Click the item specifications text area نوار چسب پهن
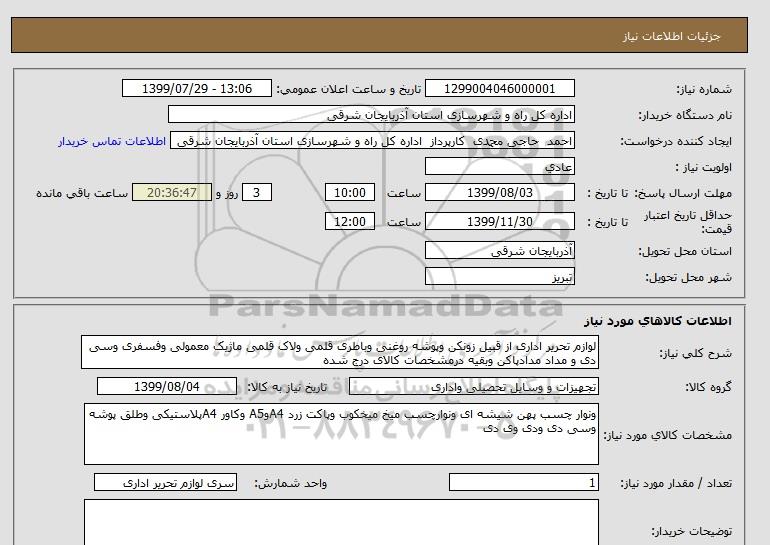The height and width of the screenshot is (545, 770). [x=341, y=434]
